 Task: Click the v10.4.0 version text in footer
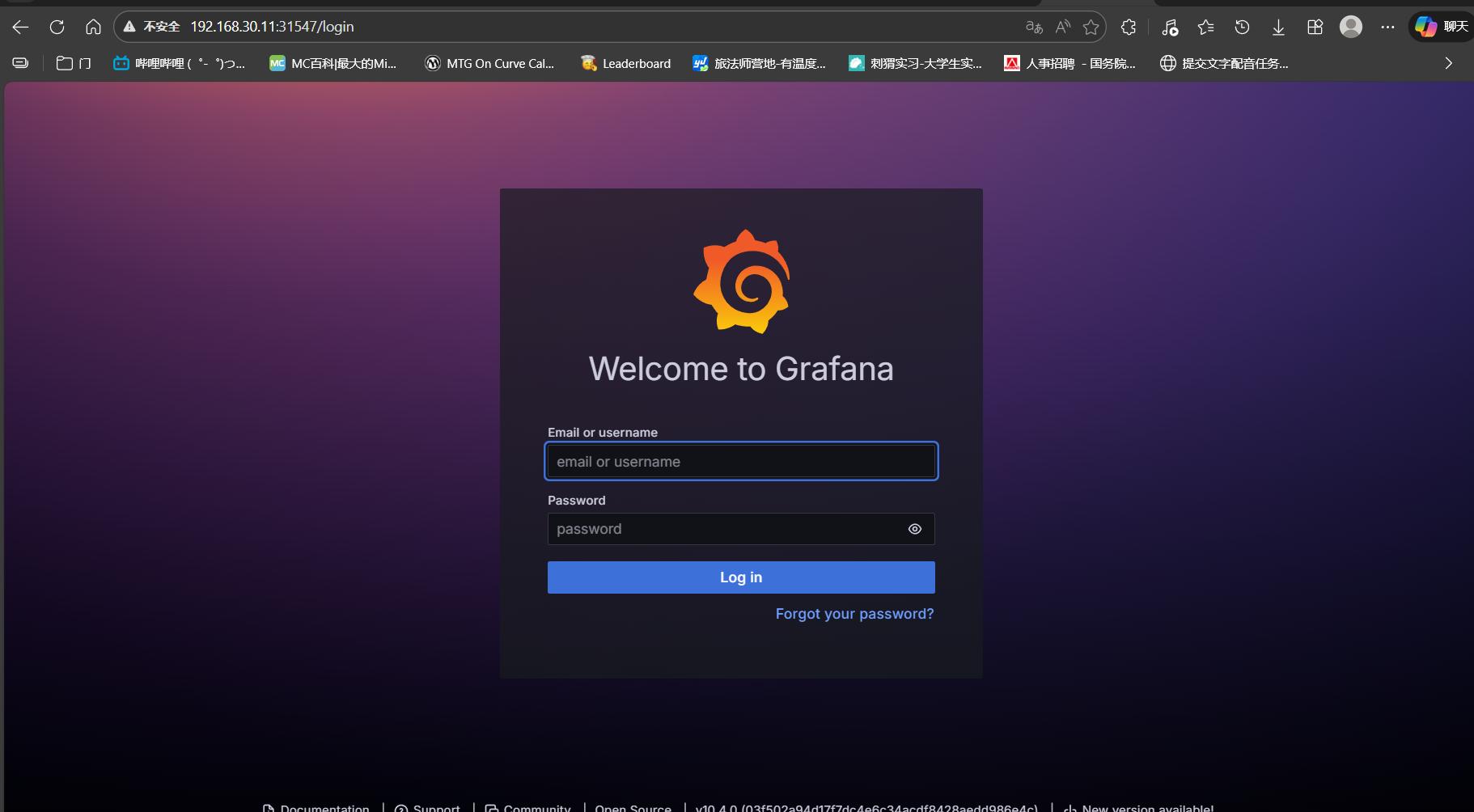[866, 807]
